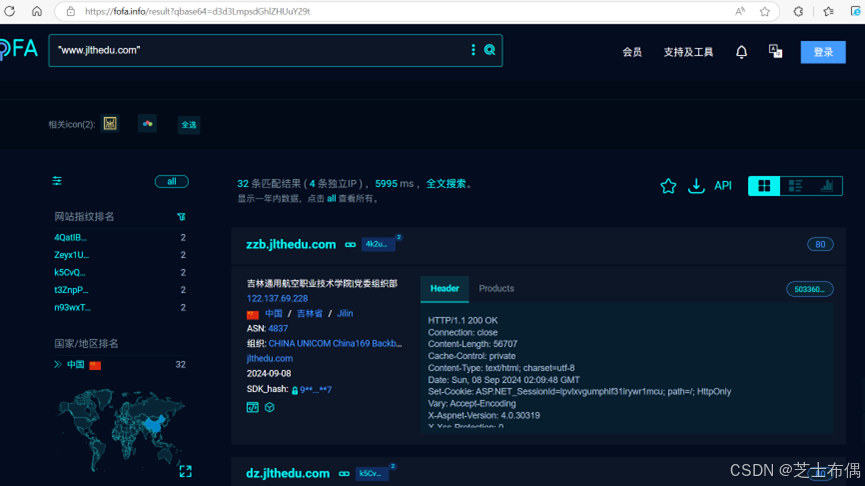Screen dimensions: 865x486
Task: Open link icon beside zzb.jlthedu.com
Action: point(350,244)
